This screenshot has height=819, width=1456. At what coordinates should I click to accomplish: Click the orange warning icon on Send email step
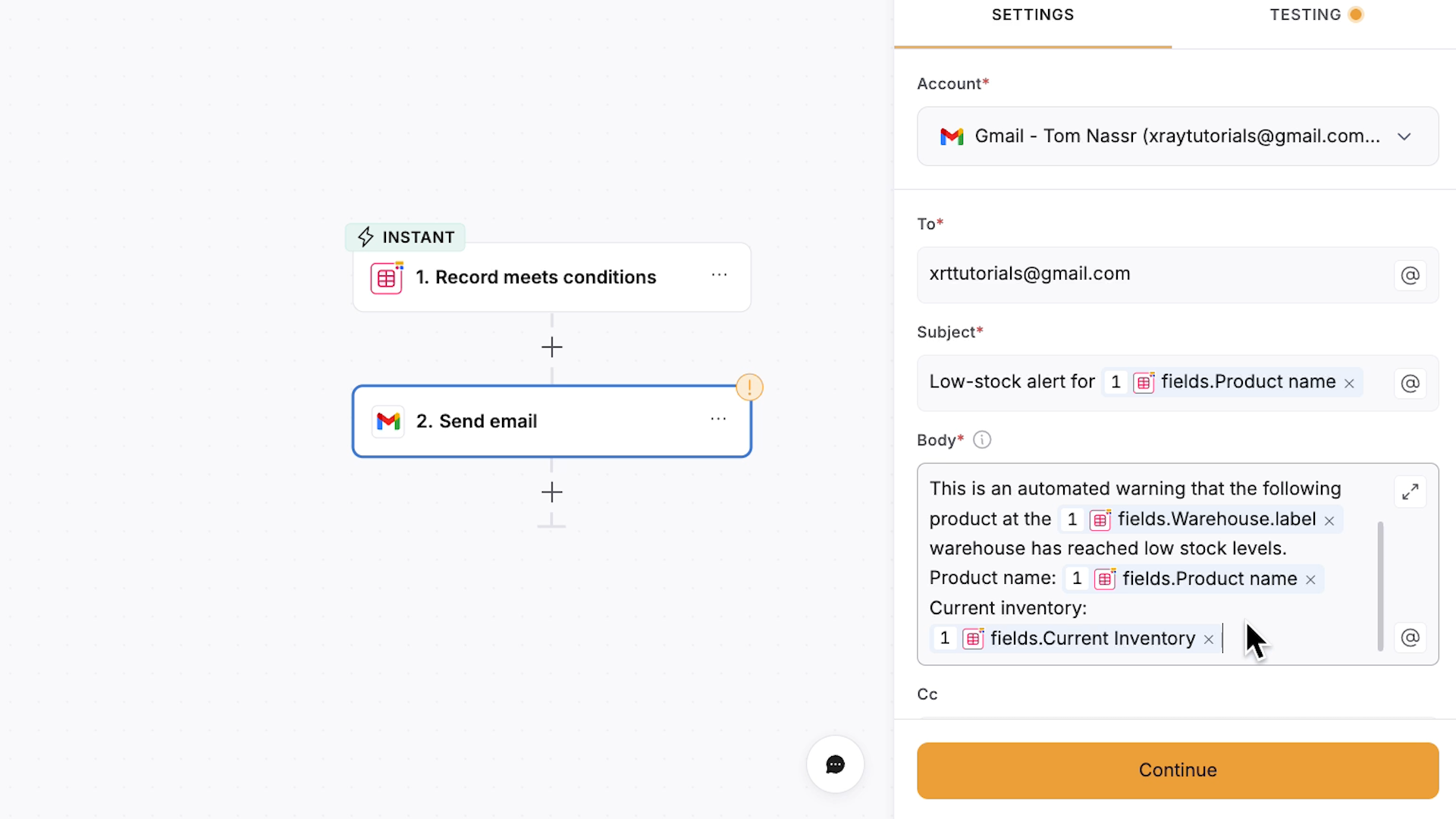[x=750, y=387]
